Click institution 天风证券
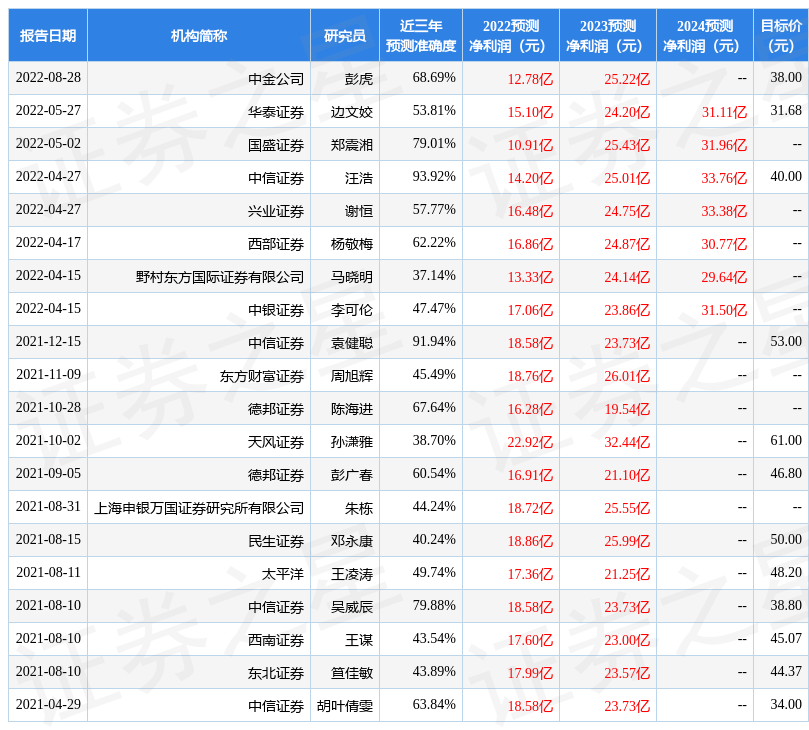This screenshot has width=809, height=730. [x=276, y=442]
